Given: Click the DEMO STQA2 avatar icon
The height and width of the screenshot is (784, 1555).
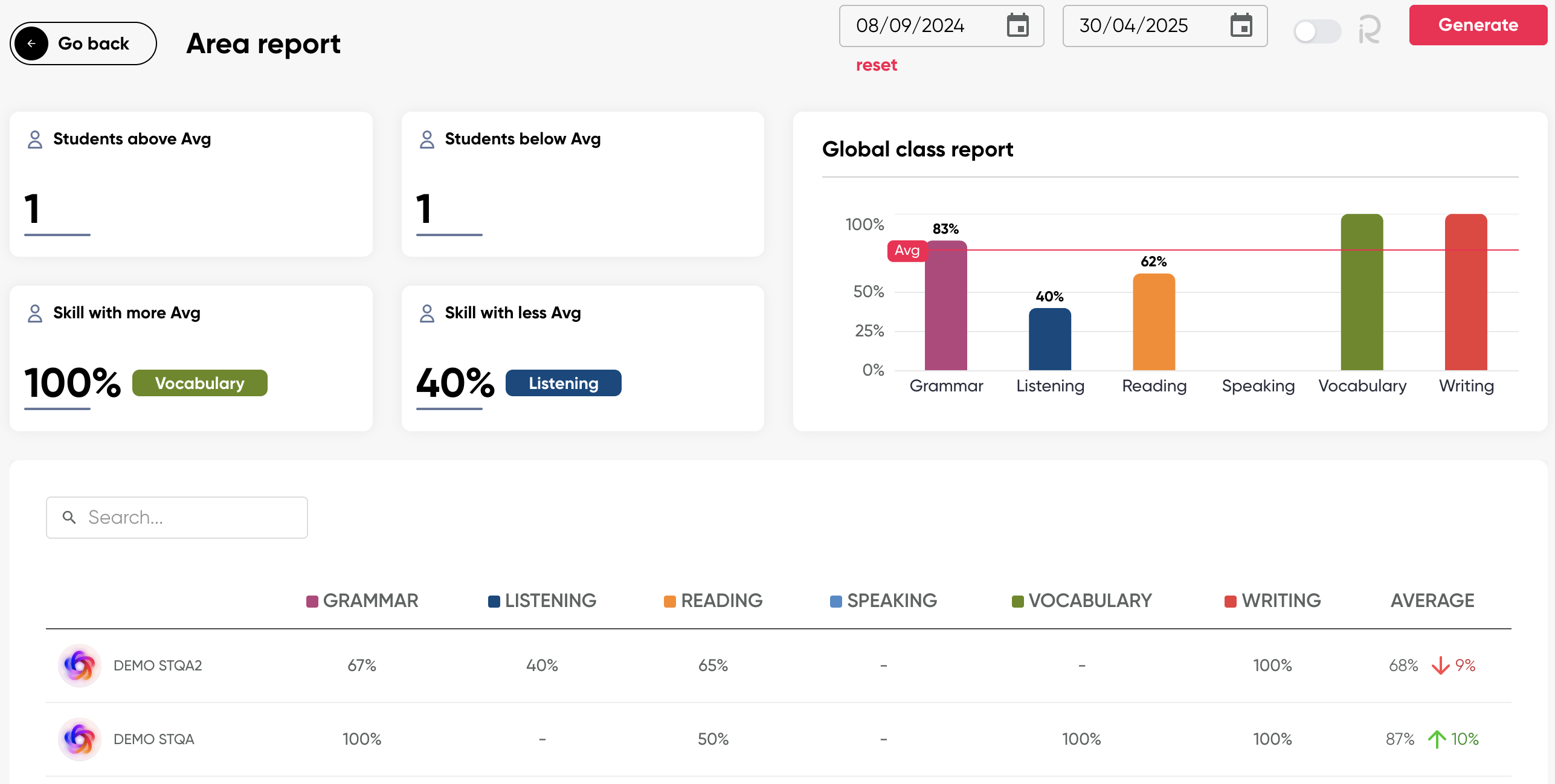Looking at the screenshot, I should coord(80,665).
